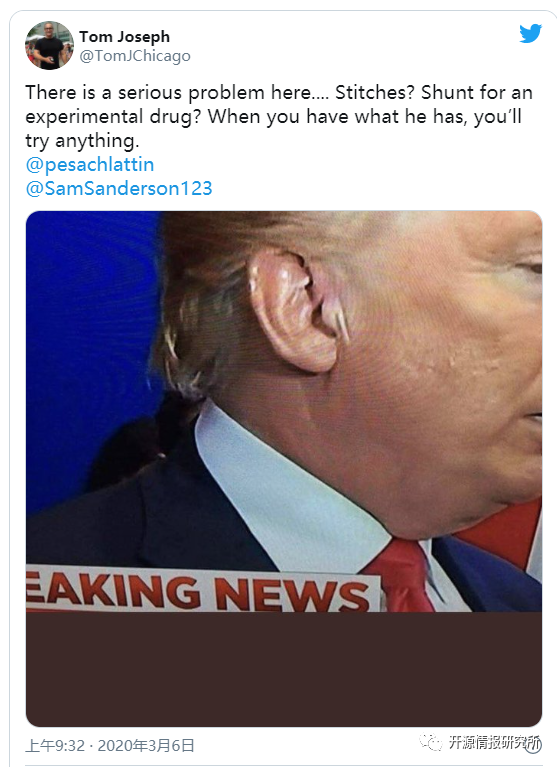Open the @pesachlattin mention
The image size is (557, 767).
(x=90, y=165)
